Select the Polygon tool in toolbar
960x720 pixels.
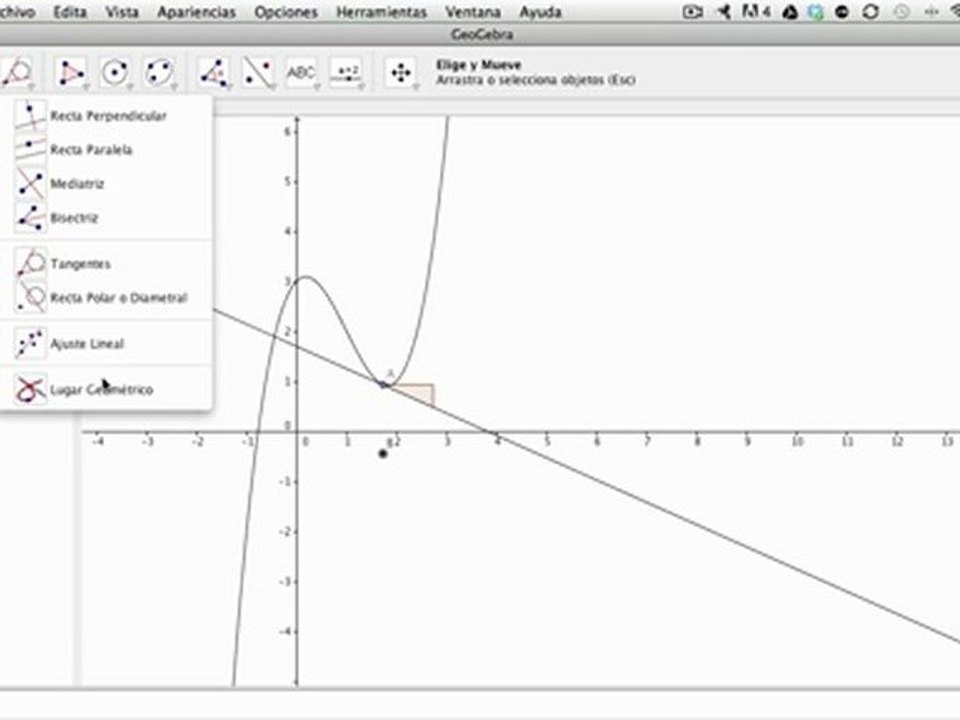[x=70, y=73]
